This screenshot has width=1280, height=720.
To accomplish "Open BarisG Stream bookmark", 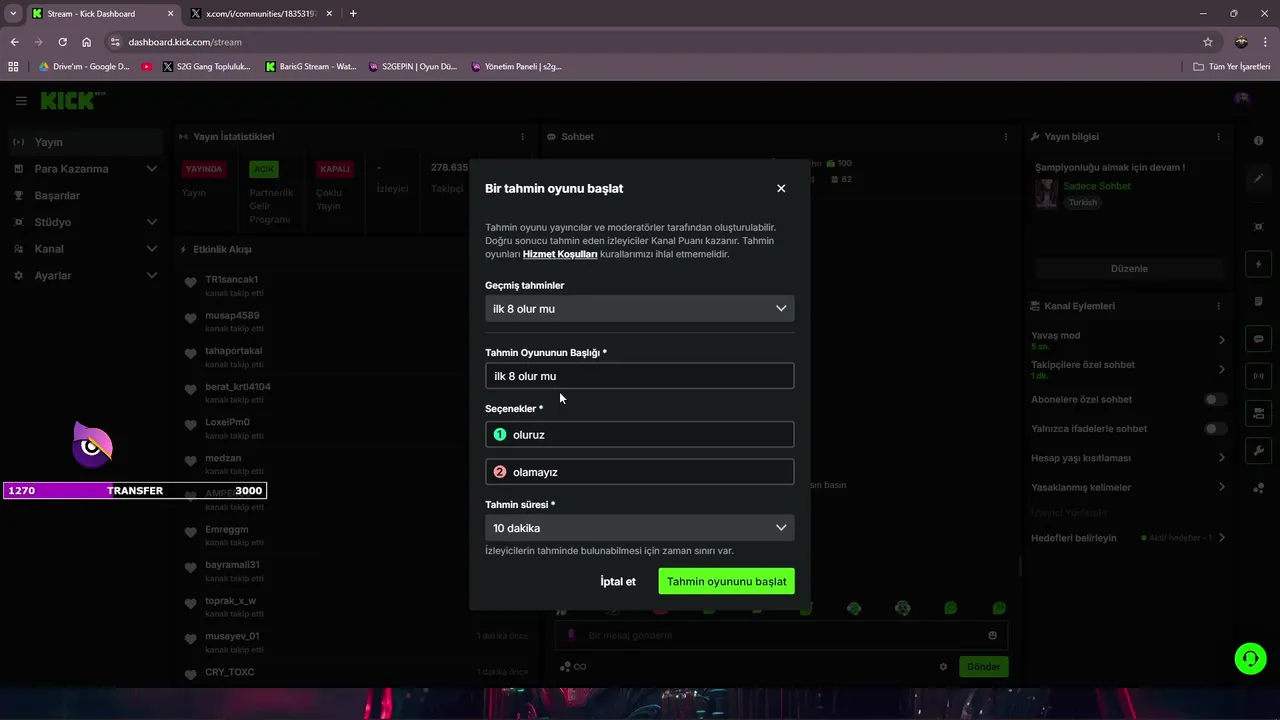I will (x=311, y=67).
